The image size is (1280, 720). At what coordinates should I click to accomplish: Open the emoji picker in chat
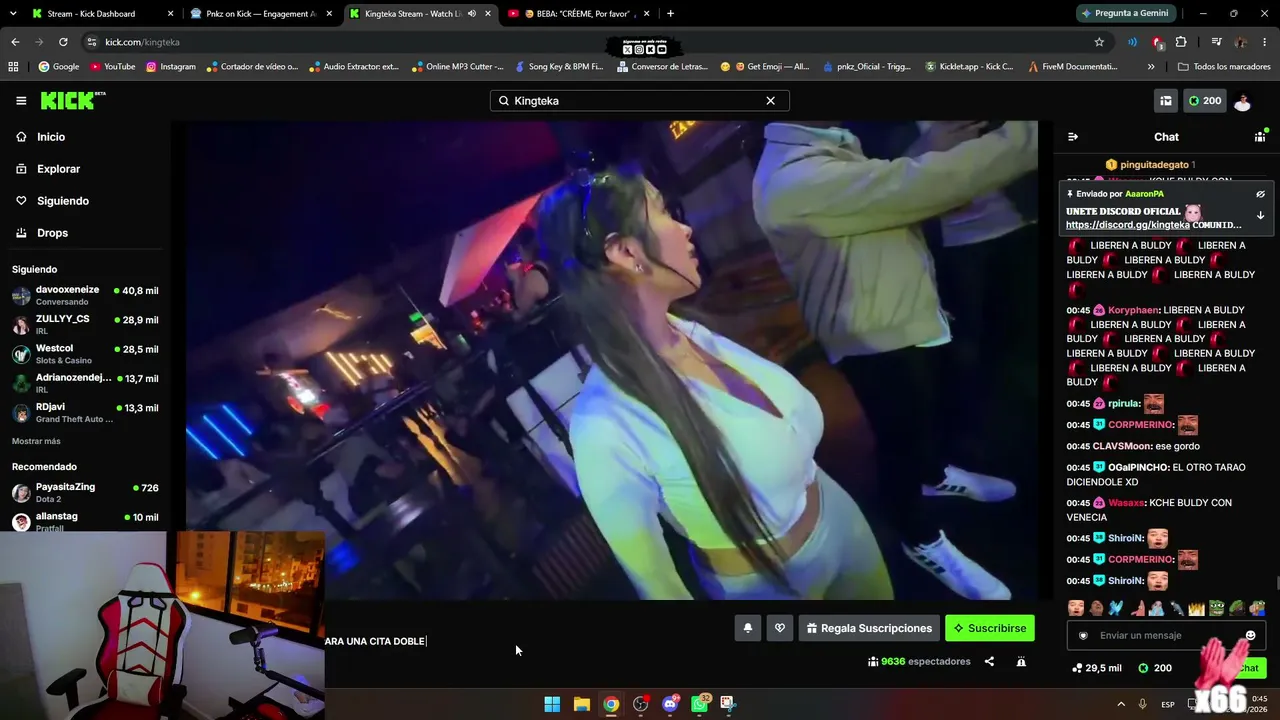tap(1250, 636)
